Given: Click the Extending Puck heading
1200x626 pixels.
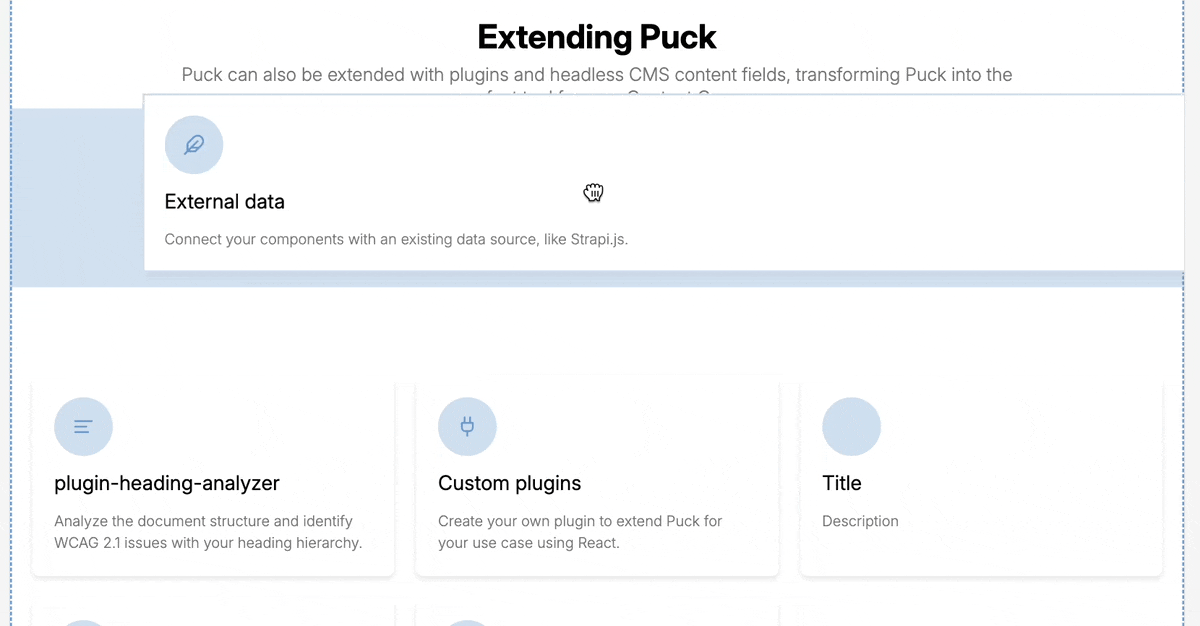Looking at the screenshot, I should coord(597,36).
